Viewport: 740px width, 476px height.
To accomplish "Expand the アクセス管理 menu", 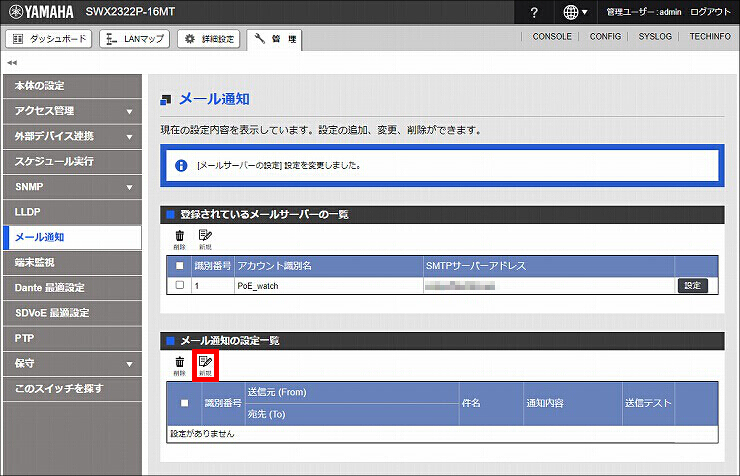I will [x=72, y=111].
